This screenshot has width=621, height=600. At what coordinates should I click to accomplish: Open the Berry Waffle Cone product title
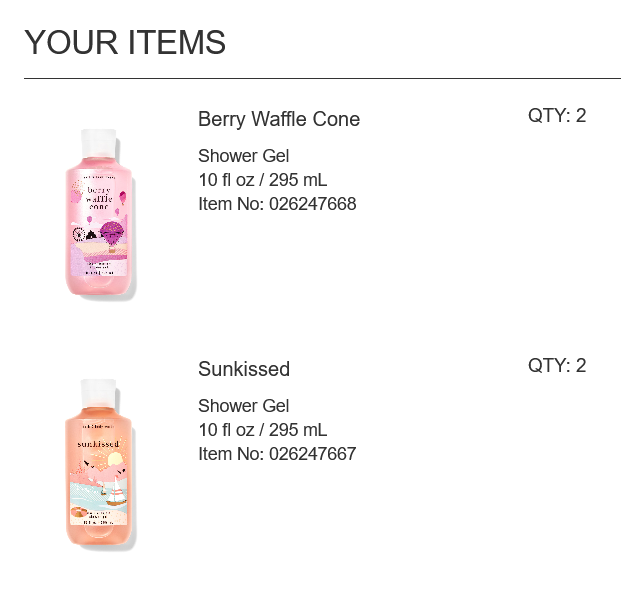(x=278, y=119)
